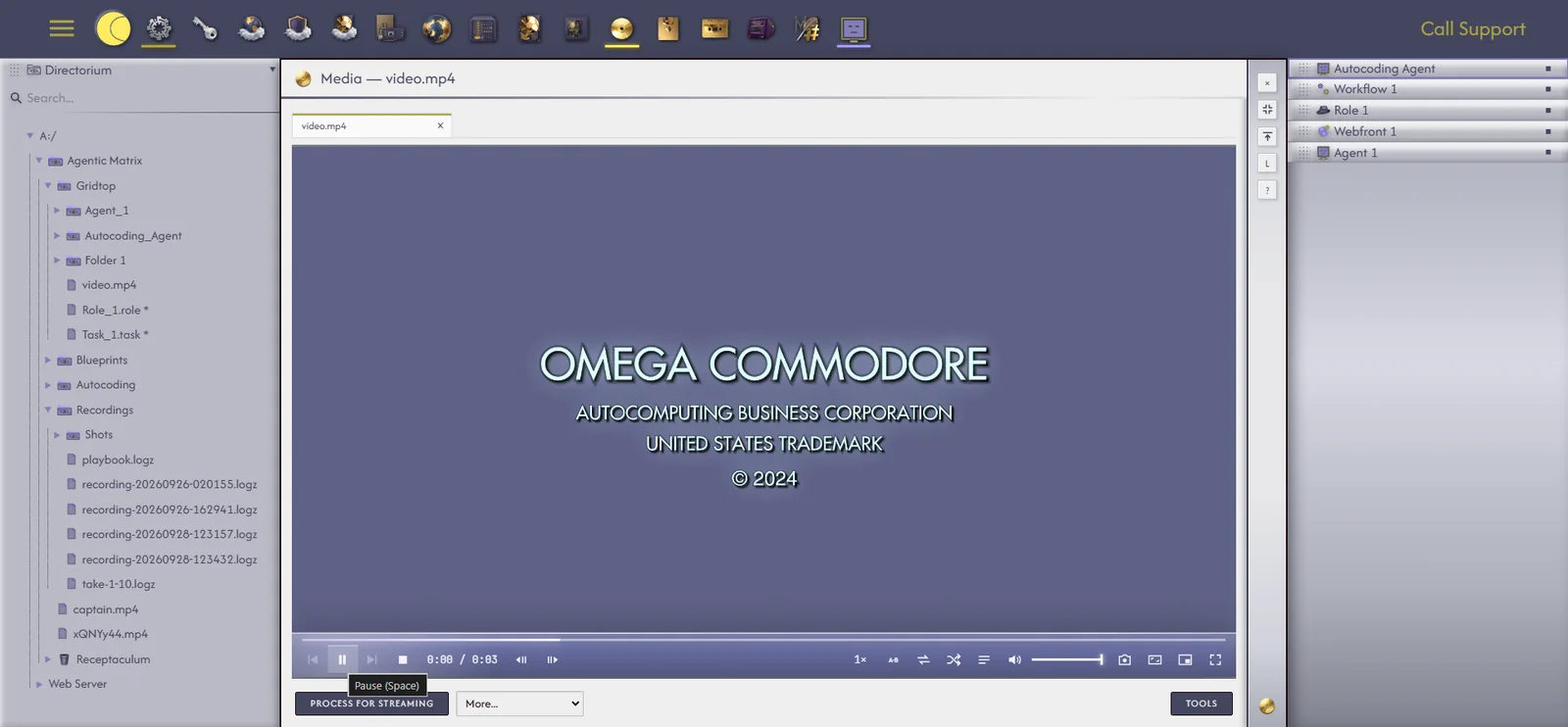Open picture-in-picture mode
Screen dimensions: 1568x727
point(1185,660)
